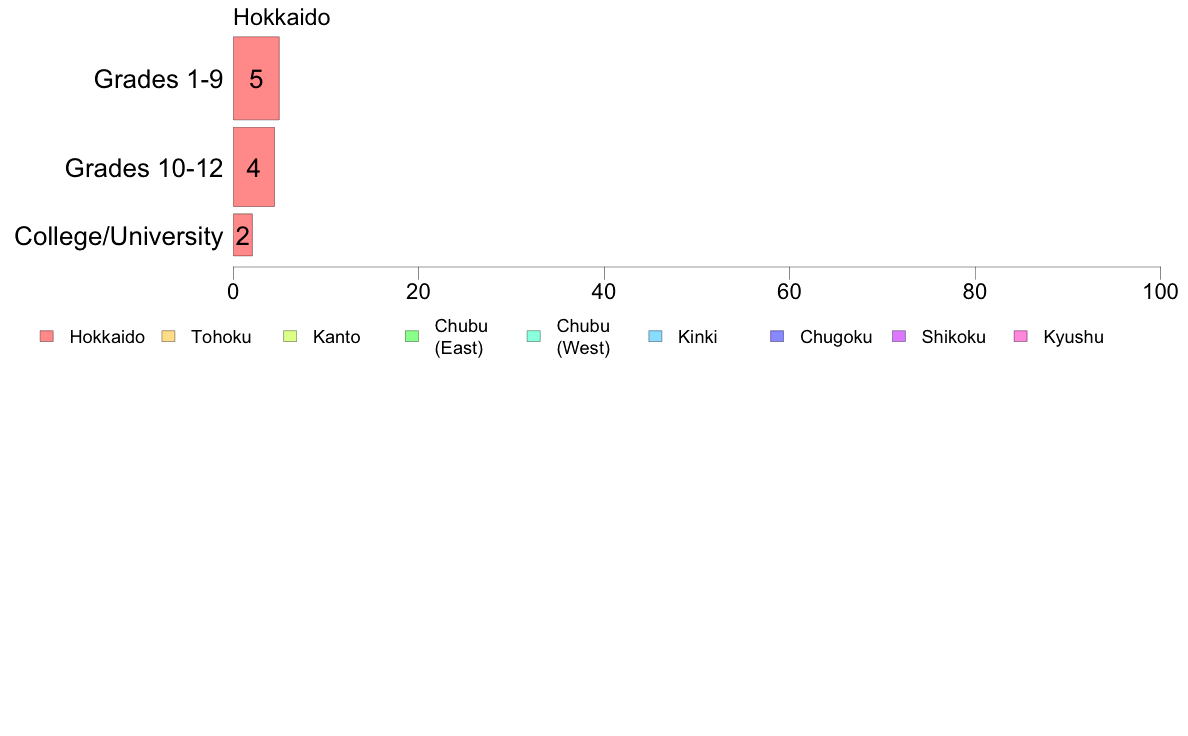This screenshot has height=736, width=1188.
Task: Click the Chubu (West) teal legend swatch
Action: [x=533, y=337]
